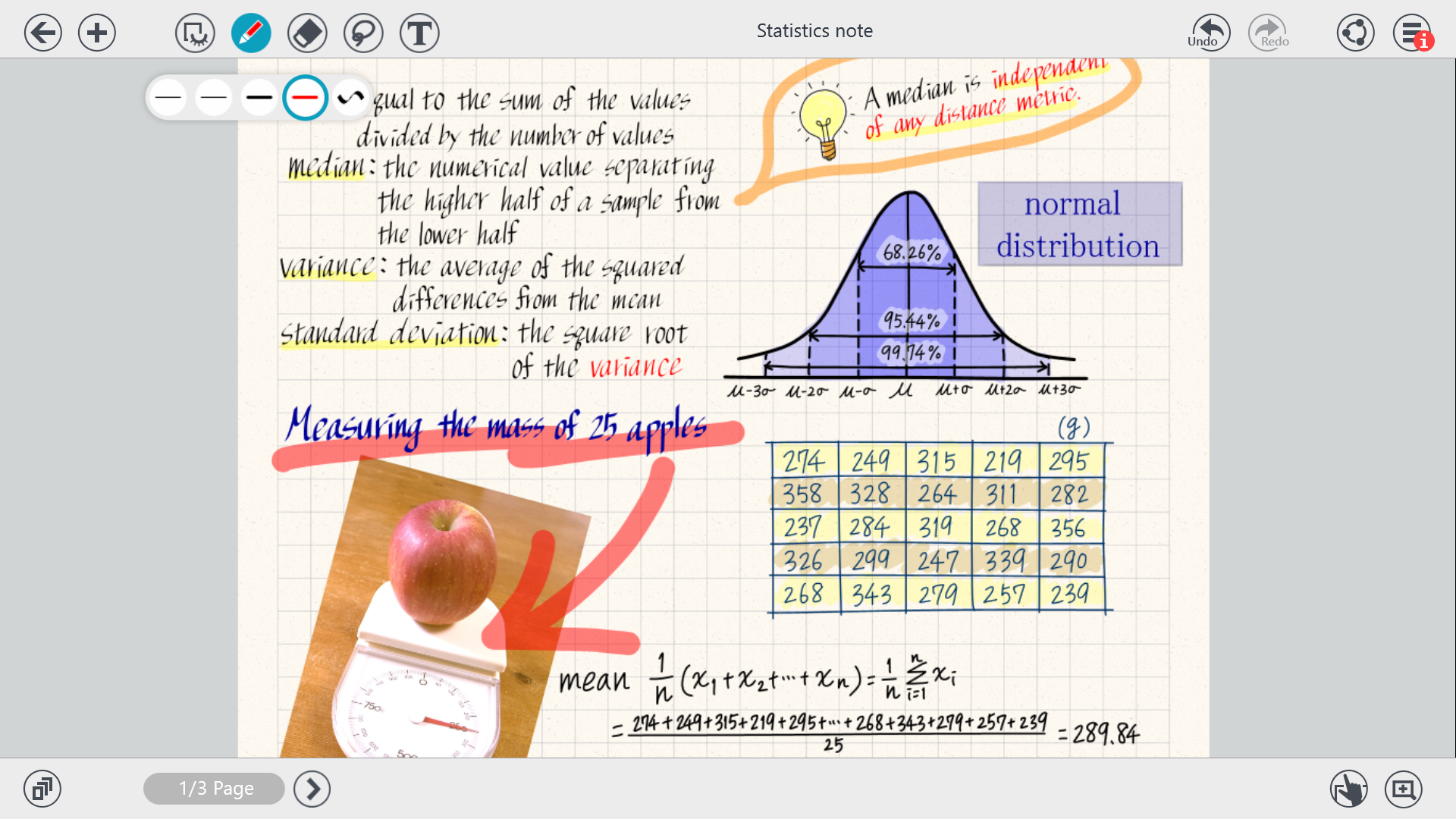Open the 1/3 Page indicator
Viewport: 1456px width, 819px height.
click(x=215, y=789)
